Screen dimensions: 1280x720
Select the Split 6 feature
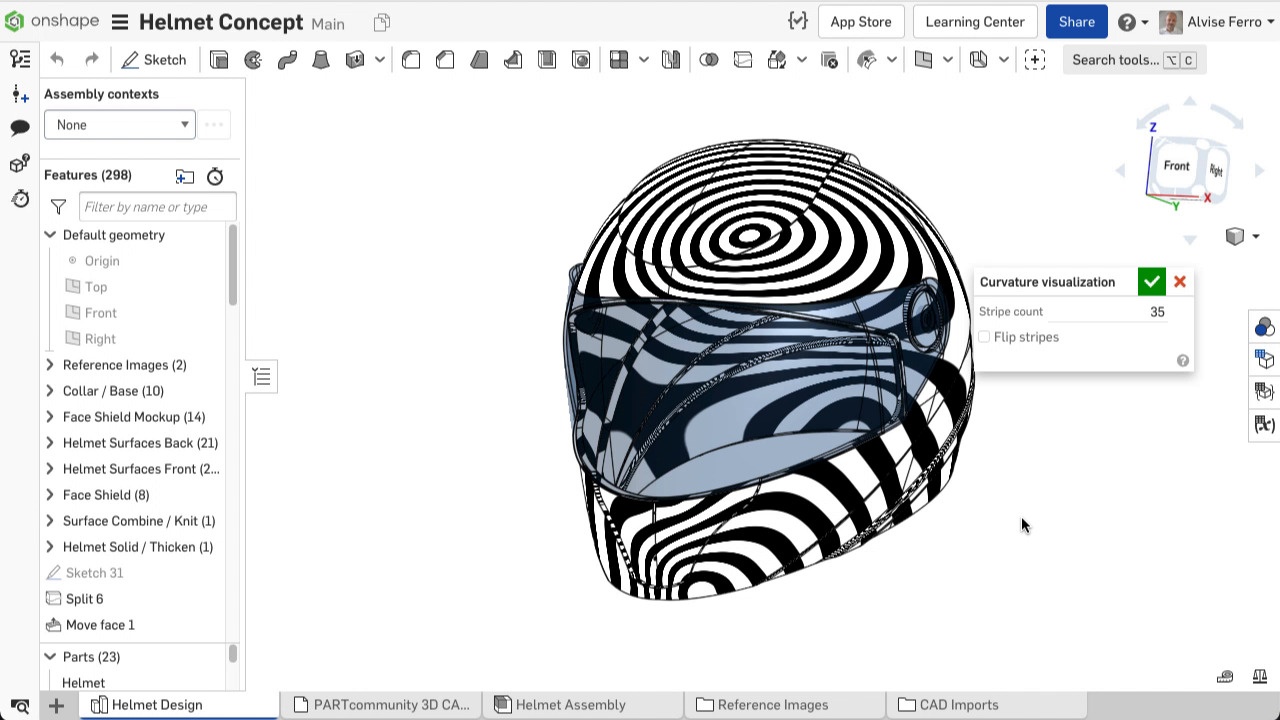[84, 599]
